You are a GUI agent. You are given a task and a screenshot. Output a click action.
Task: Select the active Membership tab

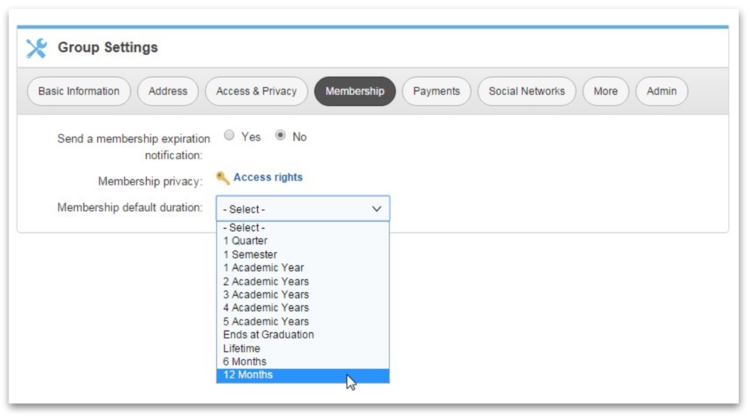pyautogui.click(x=355, y=91)
